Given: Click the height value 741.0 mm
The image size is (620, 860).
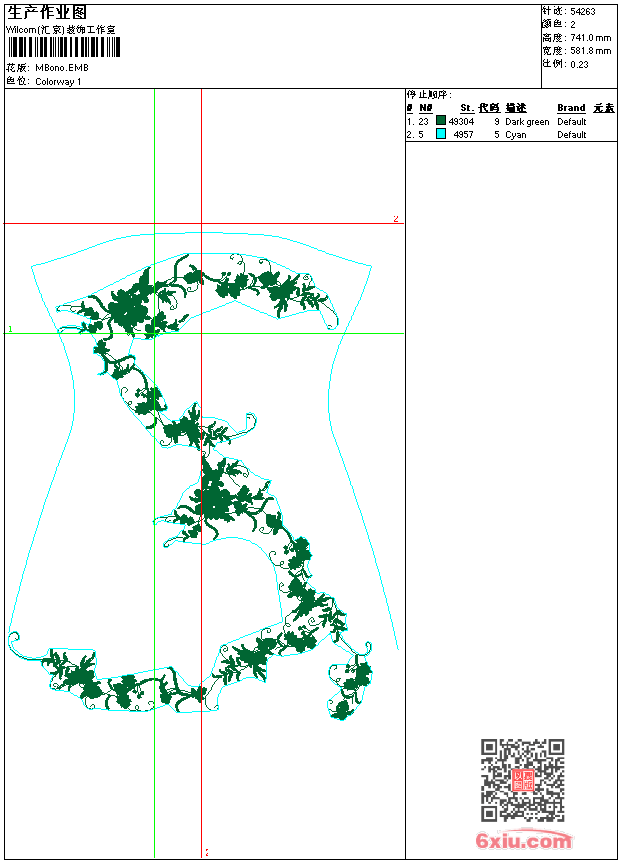Looking at the screenshot, I should [590, 38].
